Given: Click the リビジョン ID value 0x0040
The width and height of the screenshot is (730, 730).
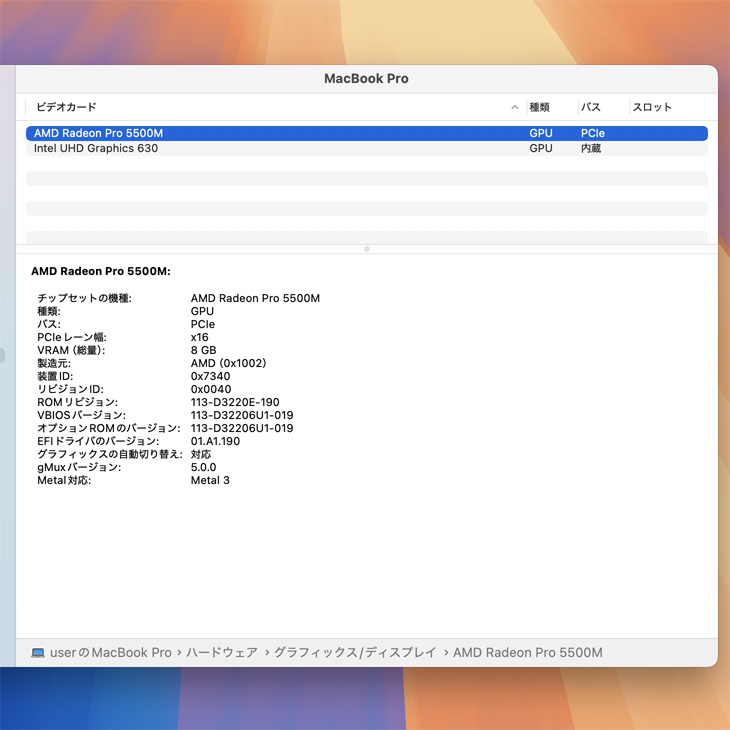Looking at the screenshot, I should 211,389.
